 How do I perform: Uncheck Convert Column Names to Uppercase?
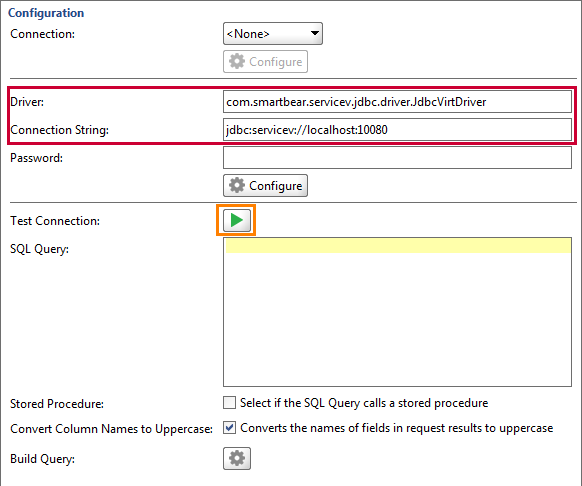[x=229, y=428]
